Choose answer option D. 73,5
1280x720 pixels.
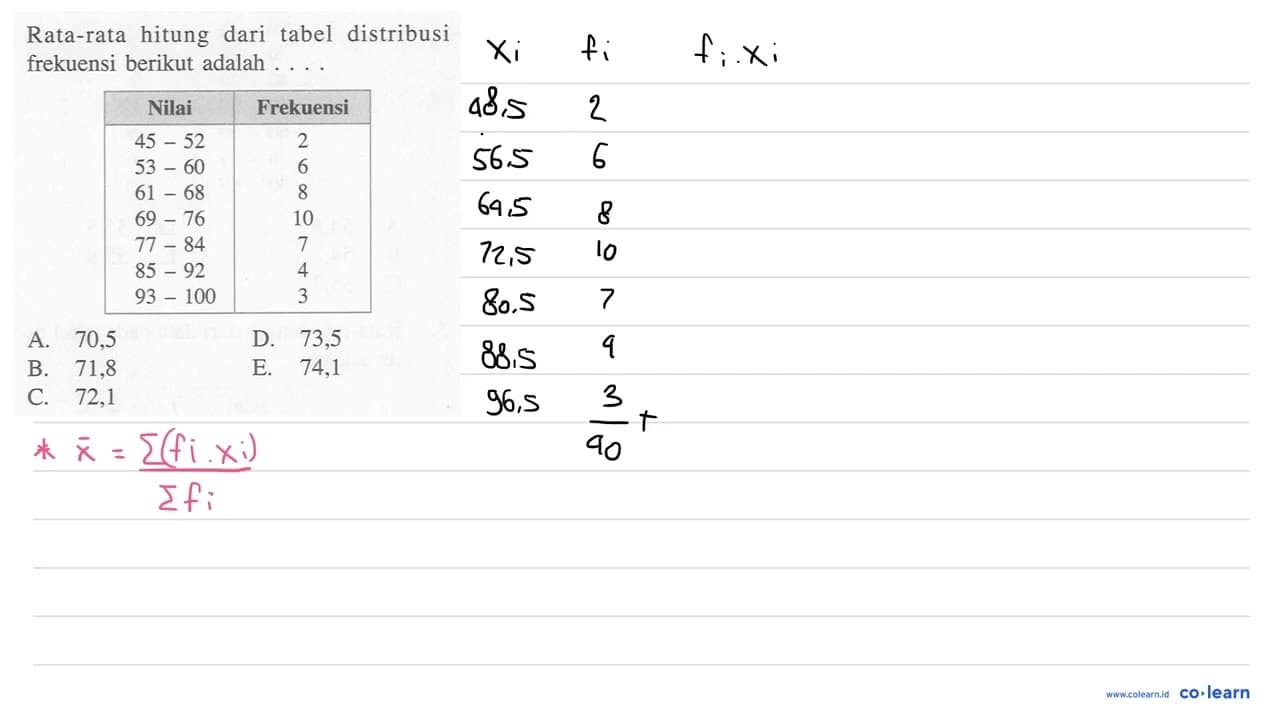point(297,339)
